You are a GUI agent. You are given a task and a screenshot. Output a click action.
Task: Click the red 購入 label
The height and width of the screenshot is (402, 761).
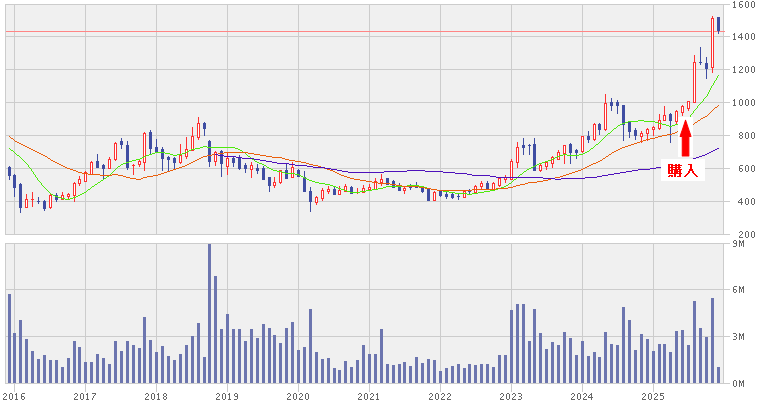pyautogui.click(x=686, y=171)
